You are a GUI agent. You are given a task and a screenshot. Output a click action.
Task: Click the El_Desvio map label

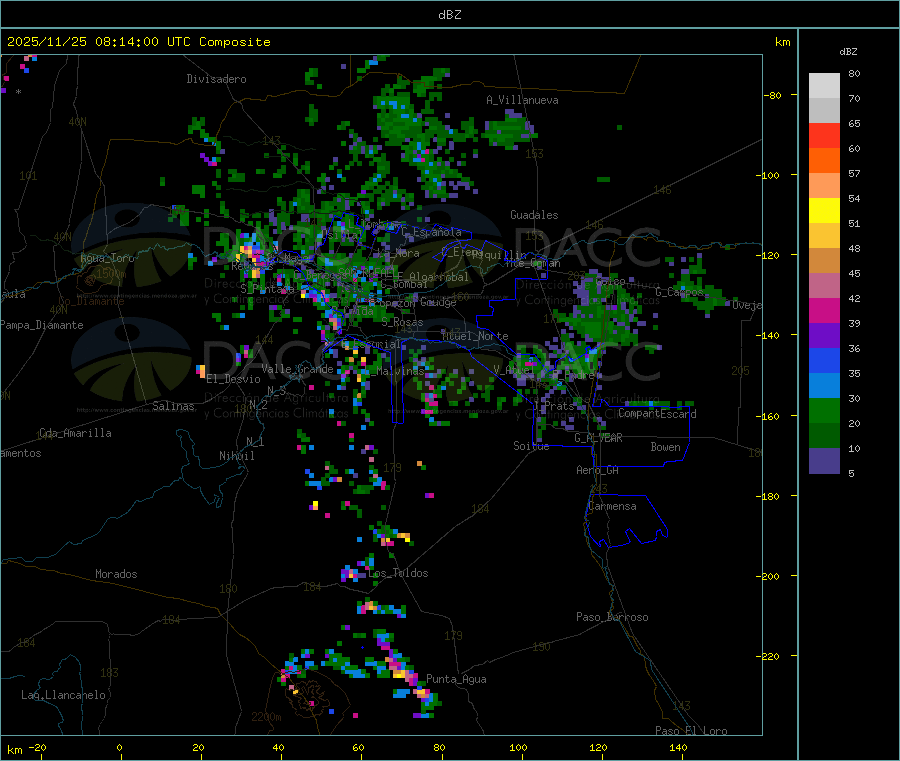coord(233,379)
